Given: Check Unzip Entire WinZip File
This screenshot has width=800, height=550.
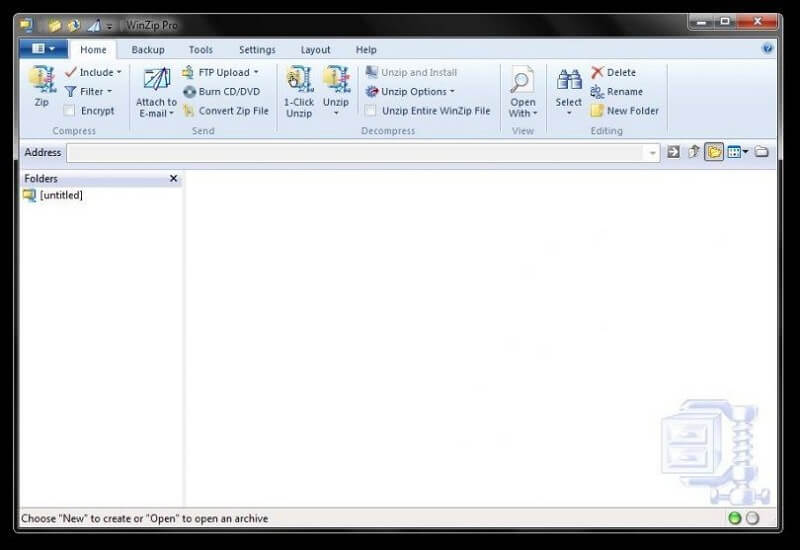Looking at the screenshot, I should point(371,111).
